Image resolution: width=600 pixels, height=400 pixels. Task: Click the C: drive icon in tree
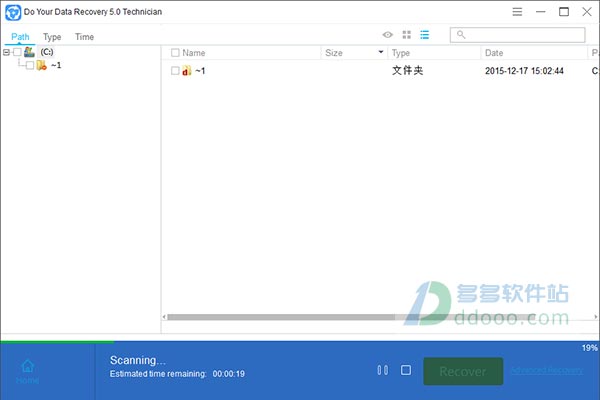coord(29,52)
